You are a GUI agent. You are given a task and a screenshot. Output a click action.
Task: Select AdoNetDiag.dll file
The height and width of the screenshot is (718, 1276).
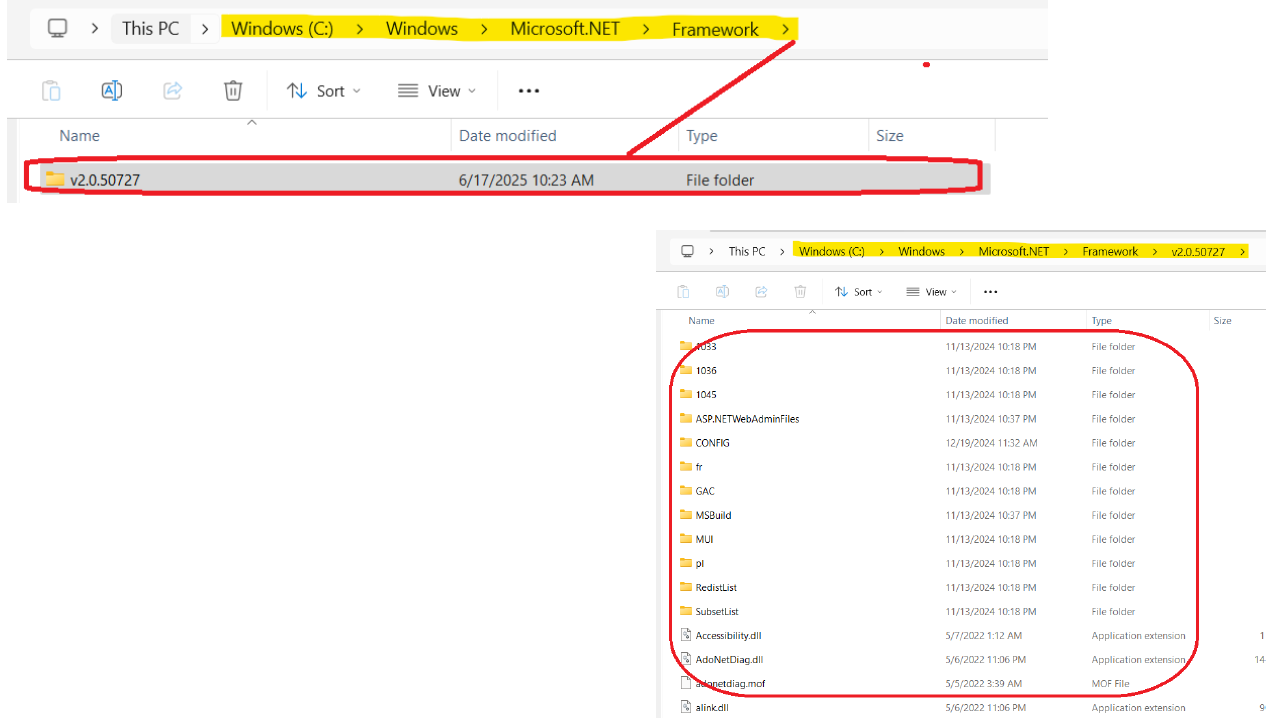(x=729, y=659)
